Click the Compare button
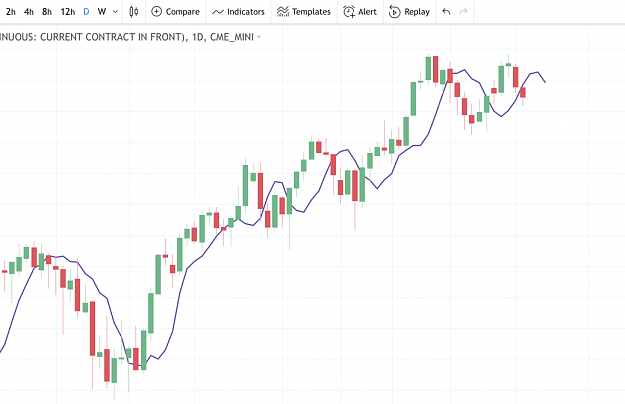 pyautogui.click(x=175, y=12)
